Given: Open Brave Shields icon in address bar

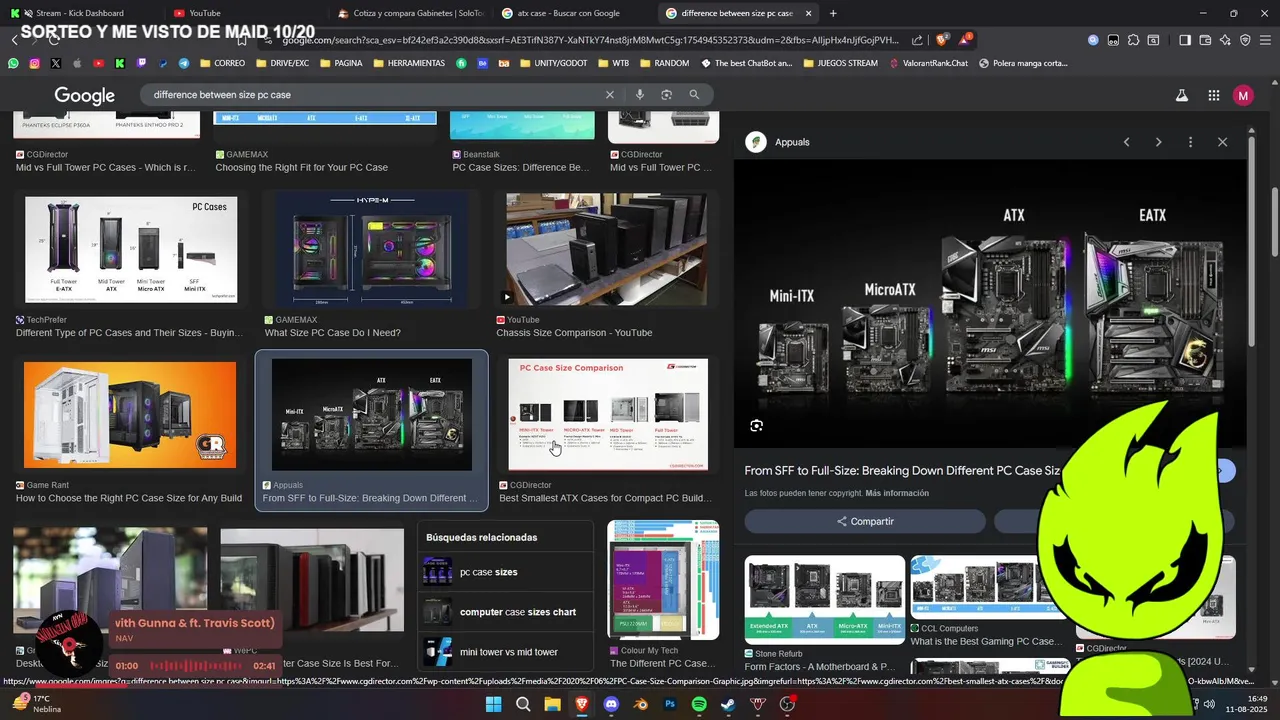Looking at the screenshot, I should [941, 40].
